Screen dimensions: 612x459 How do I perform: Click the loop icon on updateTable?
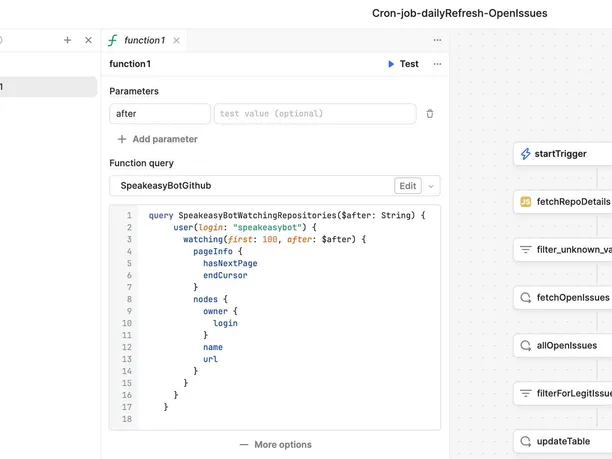point(526,441)
